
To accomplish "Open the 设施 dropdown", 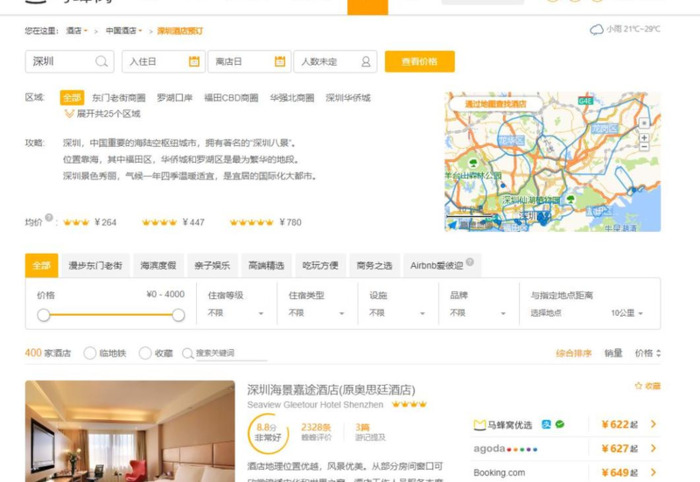I will tap(397, 313).
